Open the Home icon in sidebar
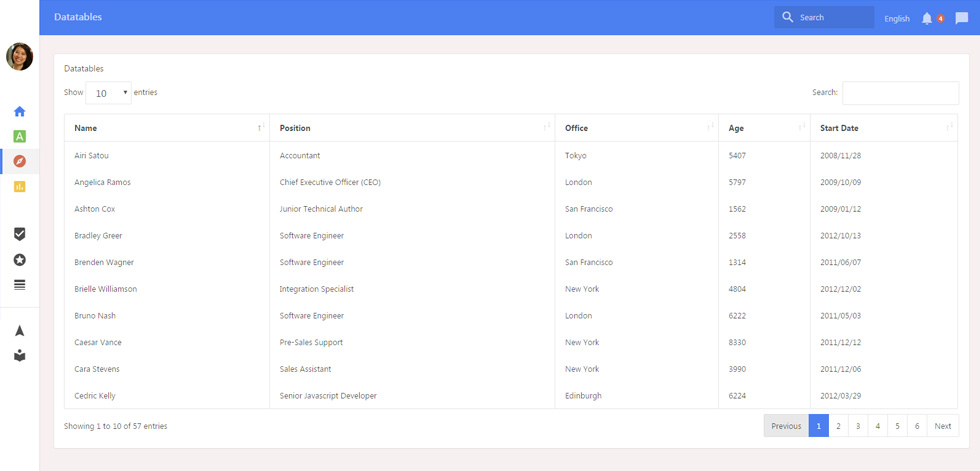Screen dimensions: 980x471 [x=19, y=112]
